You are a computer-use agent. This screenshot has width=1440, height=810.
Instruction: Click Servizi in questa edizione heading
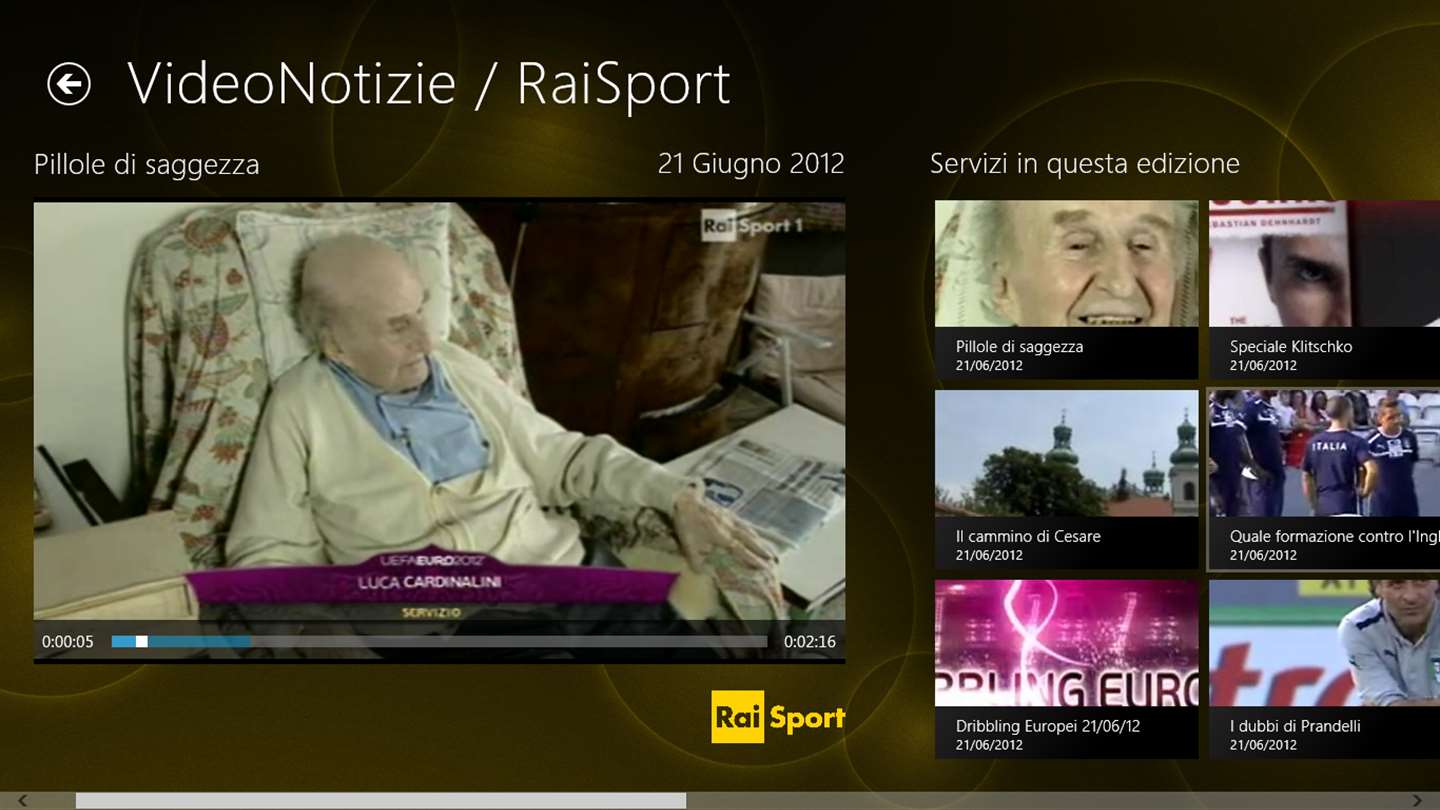click(x=1085, y=164)
